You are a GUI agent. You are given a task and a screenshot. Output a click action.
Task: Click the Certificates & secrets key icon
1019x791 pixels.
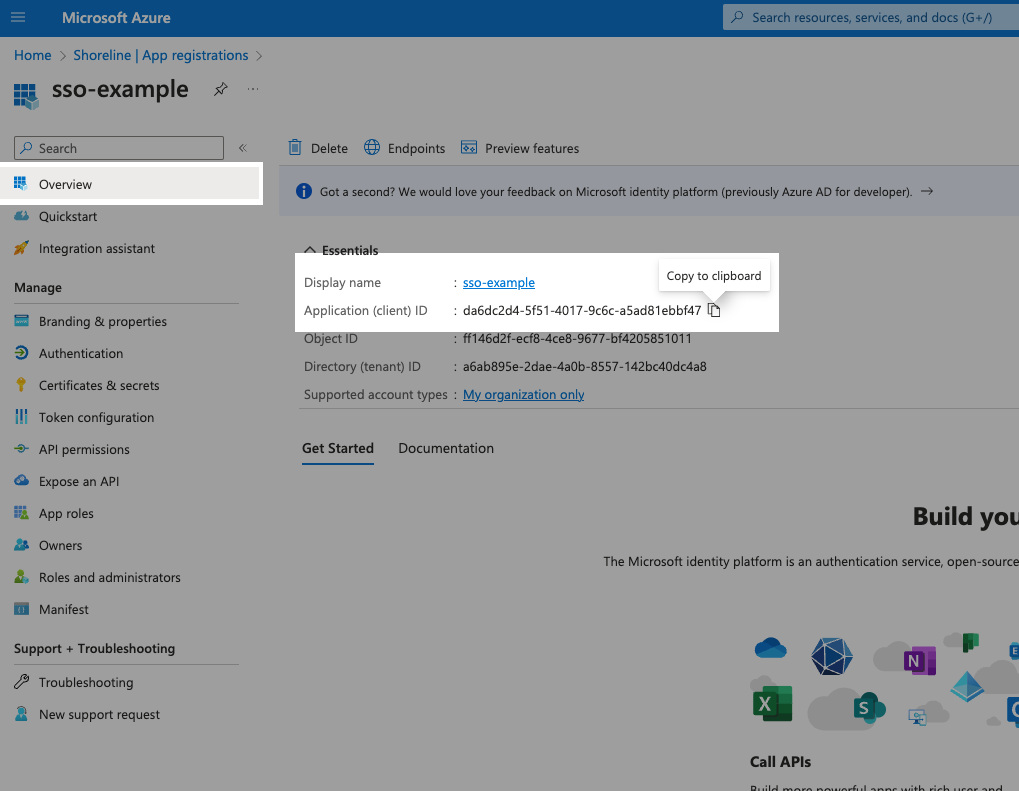tap(21, 385)
